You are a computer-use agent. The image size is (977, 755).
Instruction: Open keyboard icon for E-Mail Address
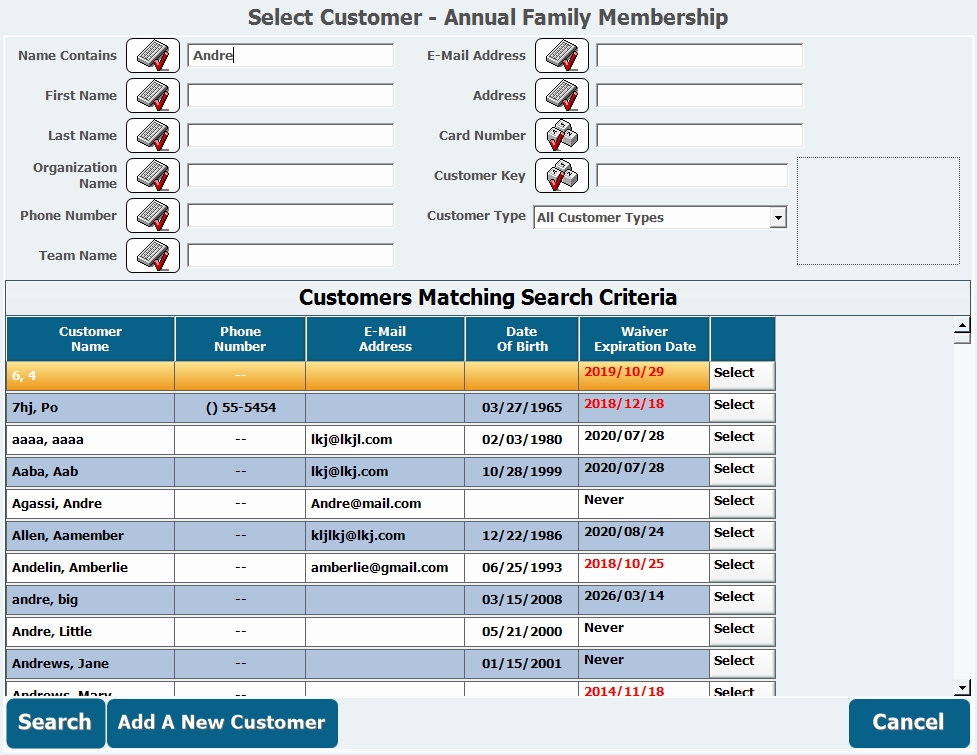(561, 55)
